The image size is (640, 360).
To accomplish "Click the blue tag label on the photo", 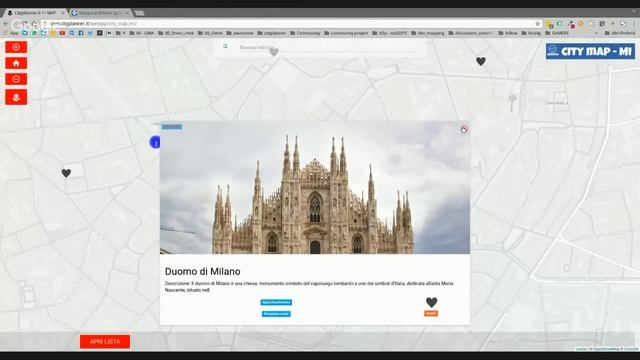I will [171, 127].
